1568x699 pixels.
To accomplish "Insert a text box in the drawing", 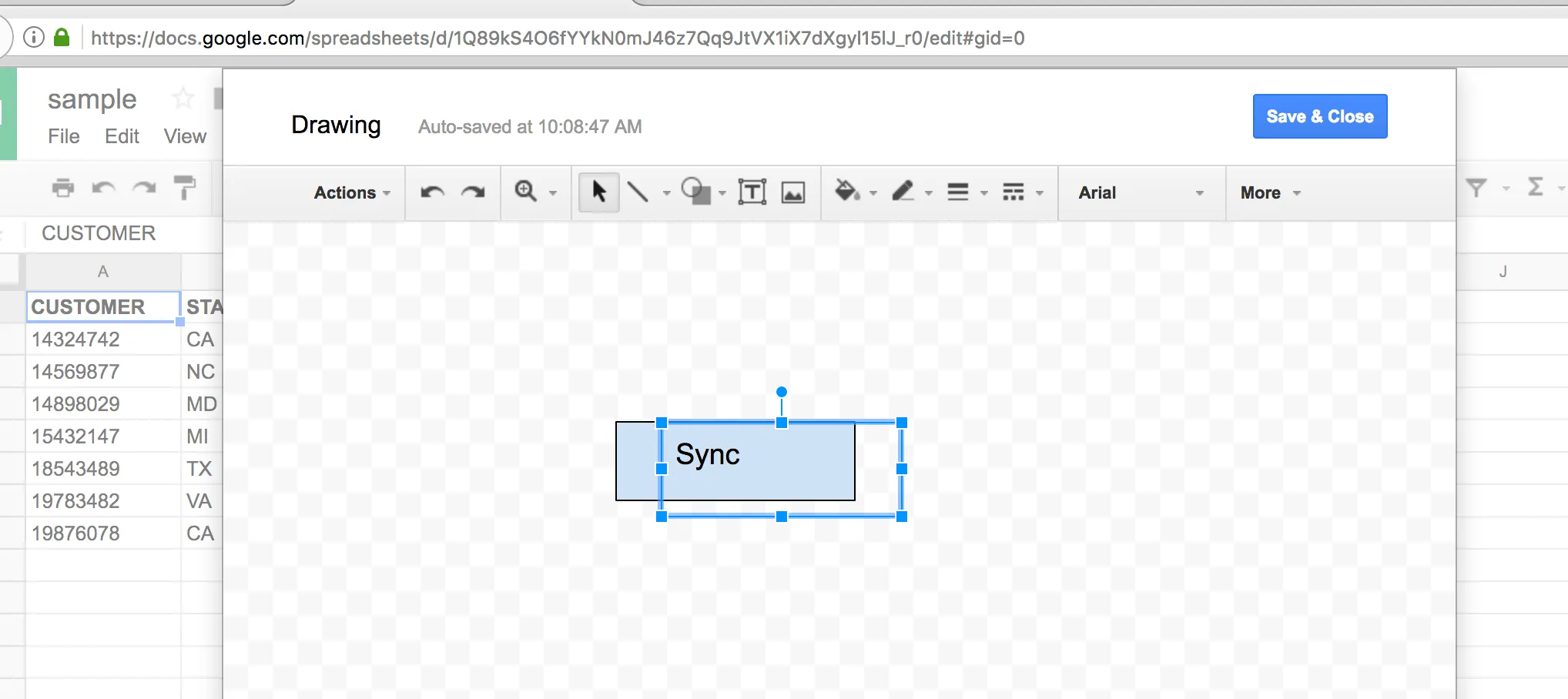I will pos(752,192).
